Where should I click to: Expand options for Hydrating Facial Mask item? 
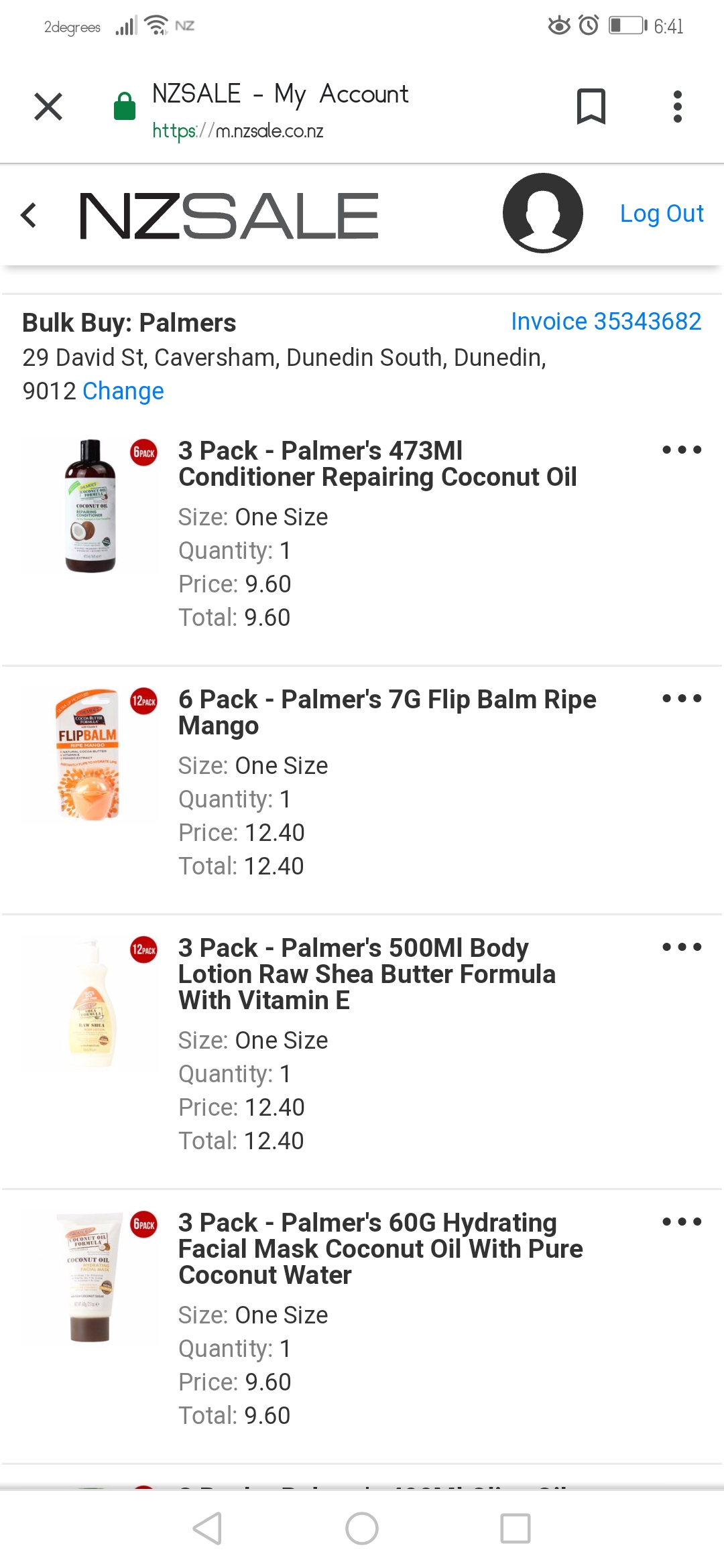(x=682, y=1222)
